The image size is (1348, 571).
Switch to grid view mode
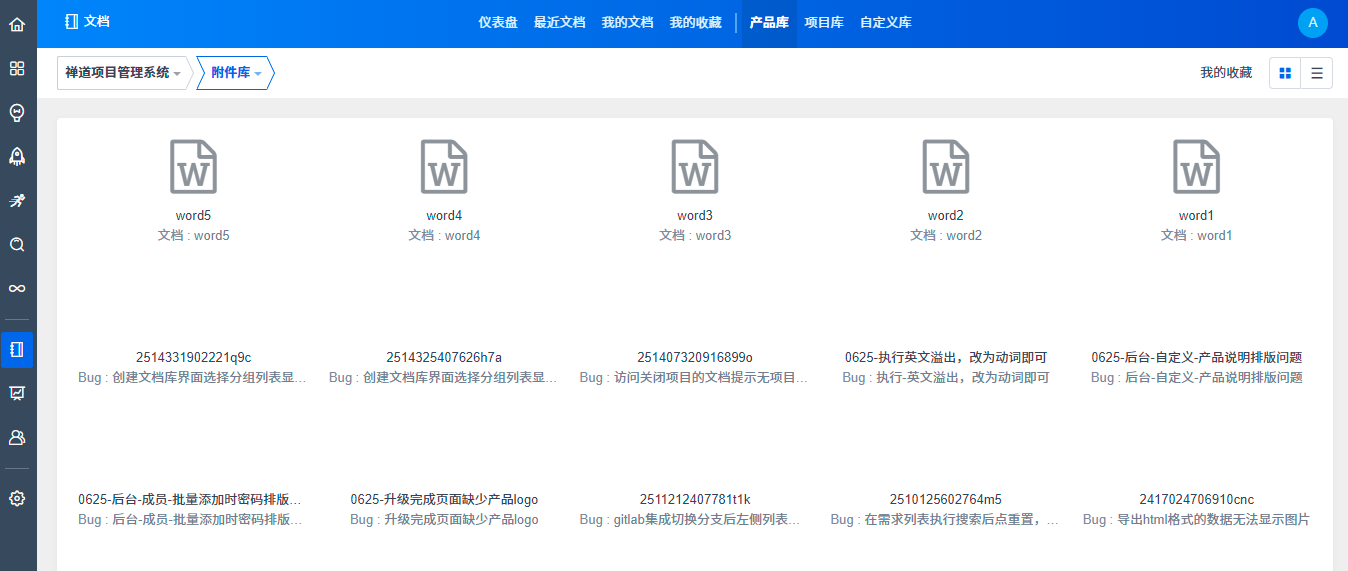(x=1285, y=73)
